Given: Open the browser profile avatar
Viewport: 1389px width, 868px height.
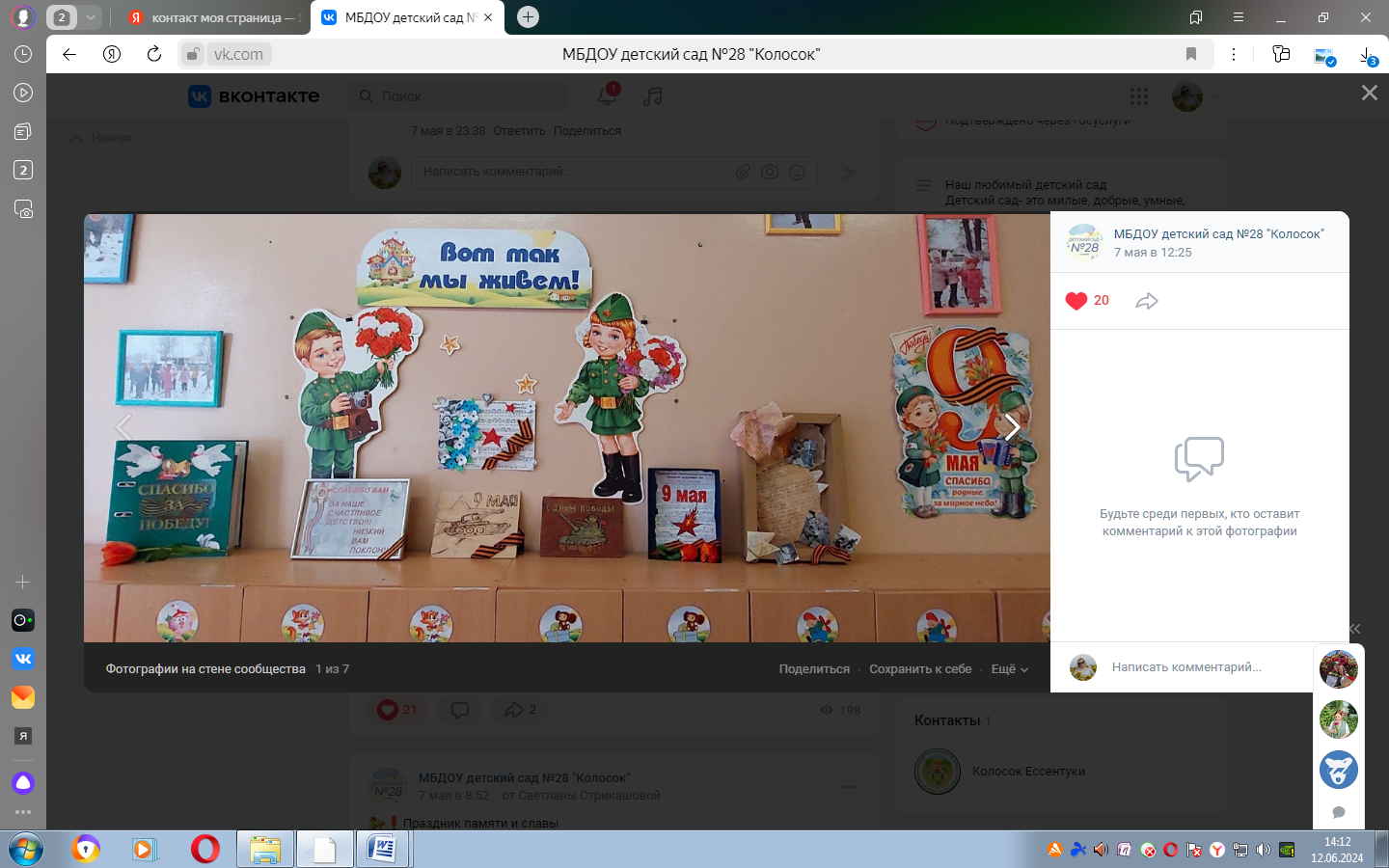Looking at the screenshot, I should 23,17.
